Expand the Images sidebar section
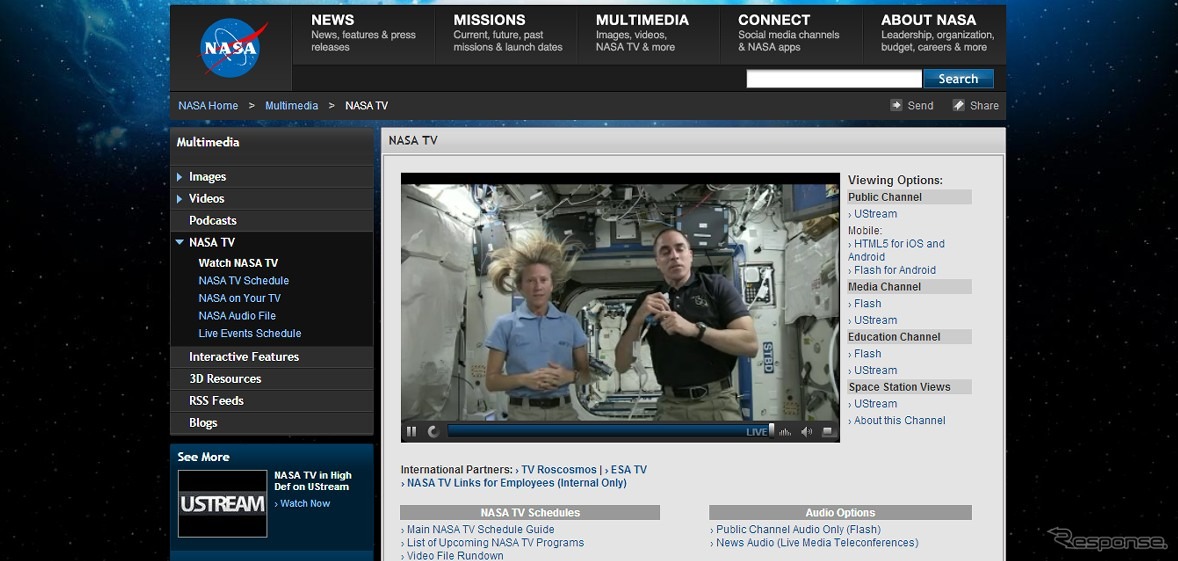1178x561 pixels. click(180, 177)
